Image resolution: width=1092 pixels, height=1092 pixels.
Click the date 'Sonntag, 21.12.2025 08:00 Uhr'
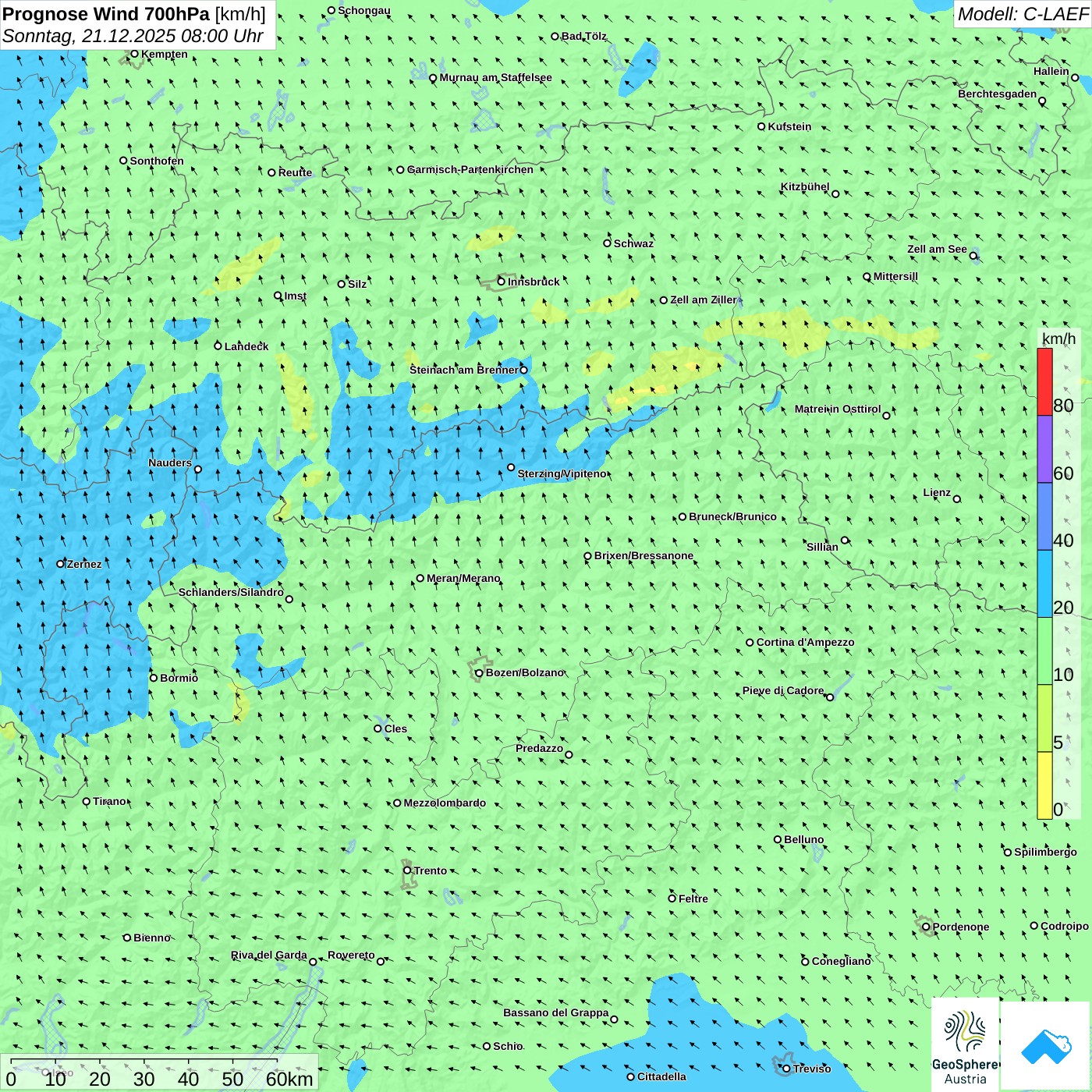coord(133,36)
